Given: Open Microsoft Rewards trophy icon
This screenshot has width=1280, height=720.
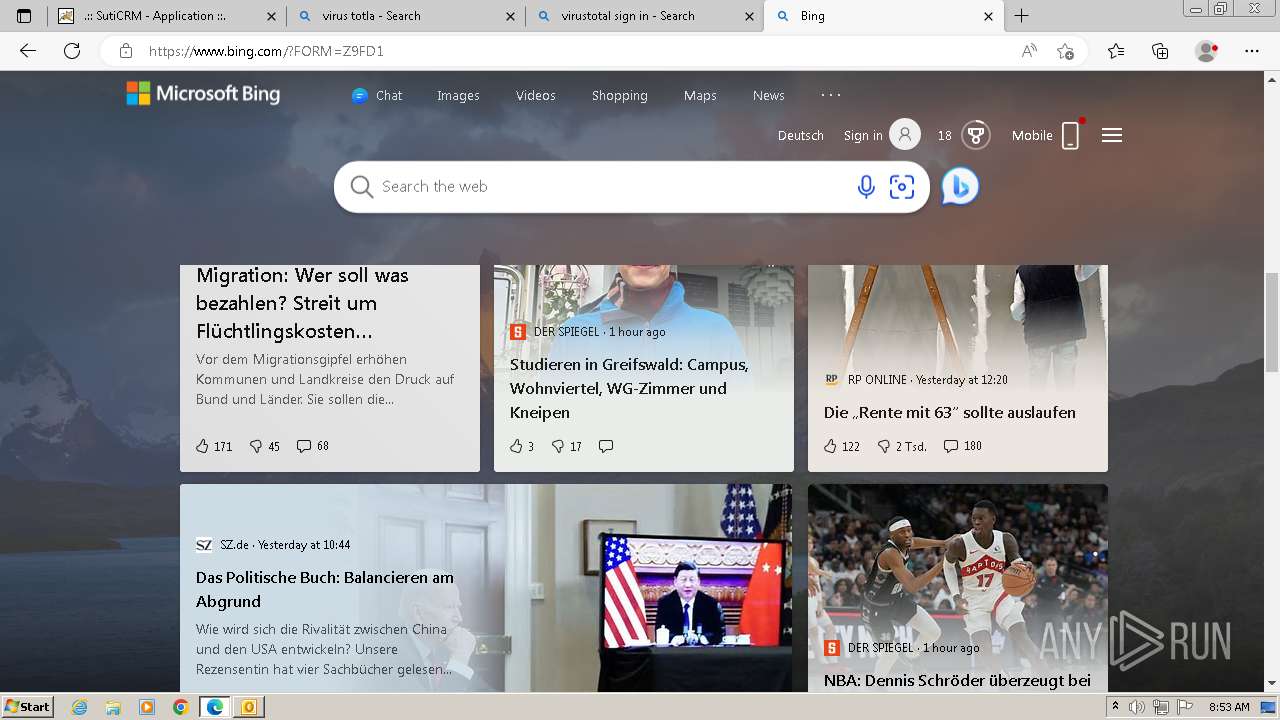Looking at the screenshot, I should [x=976, y=135].
